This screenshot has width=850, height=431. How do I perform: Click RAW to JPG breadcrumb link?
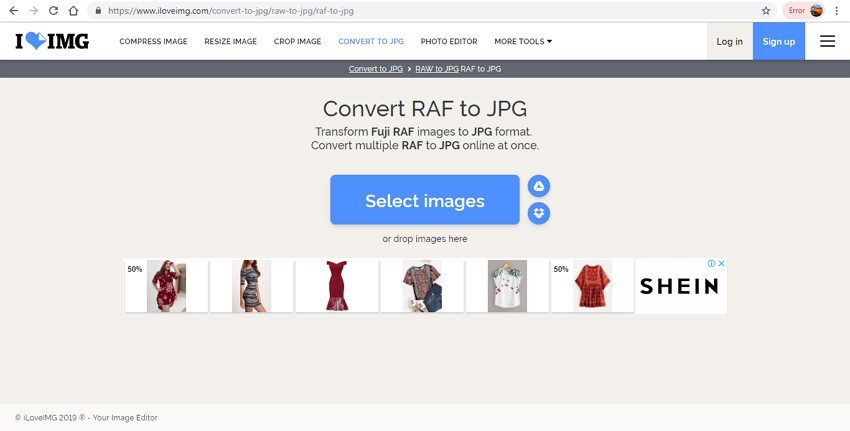click(x=437, y=69)
